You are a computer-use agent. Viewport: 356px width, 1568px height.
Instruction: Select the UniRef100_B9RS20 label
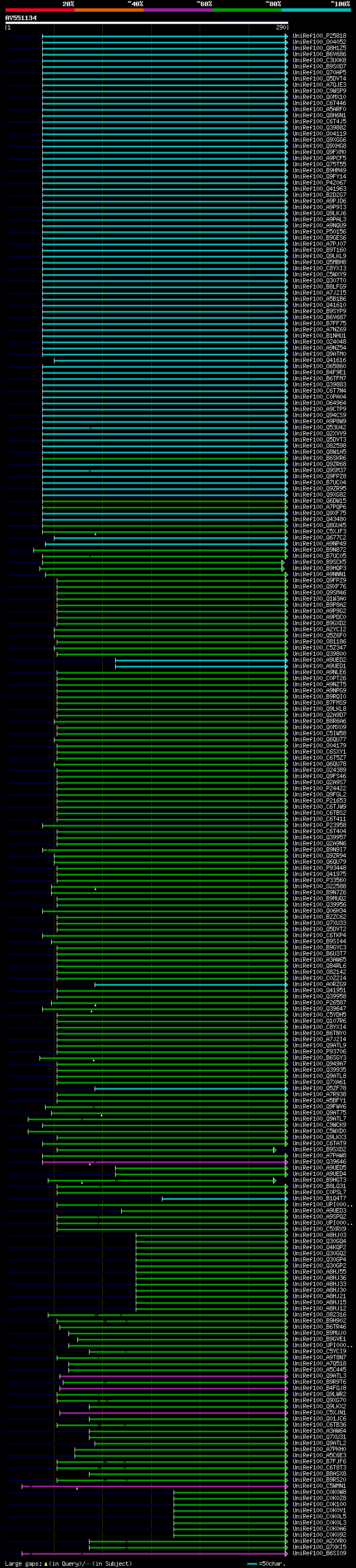coord(319,1480)
